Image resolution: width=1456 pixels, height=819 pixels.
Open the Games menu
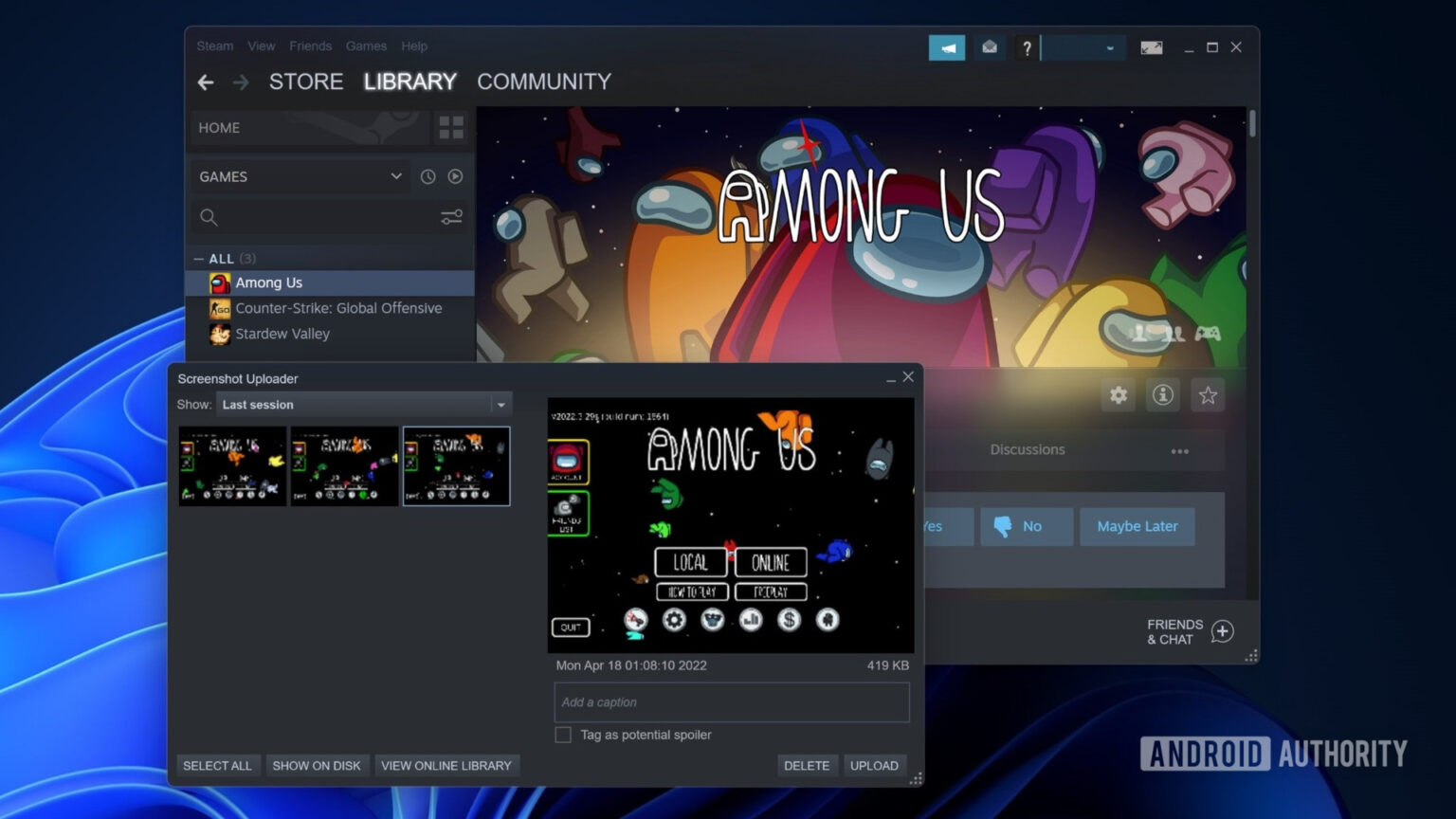tap(366, 46)
